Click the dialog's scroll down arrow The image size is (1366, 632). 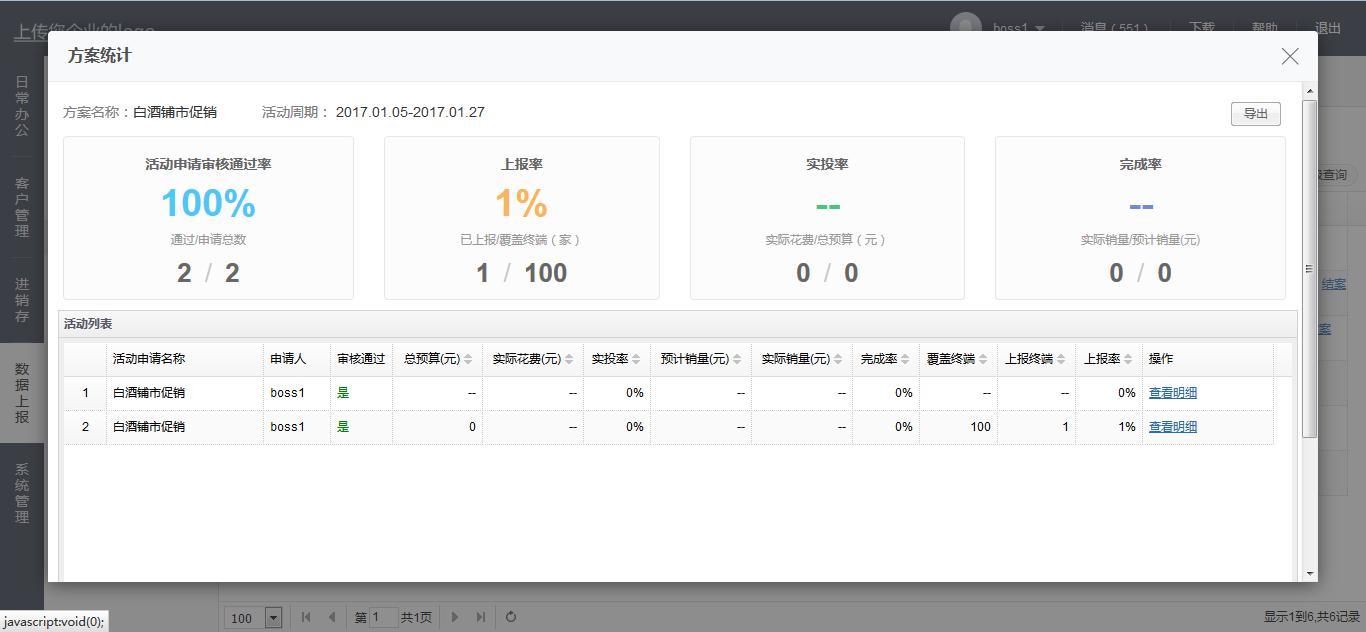point(1309,573)
